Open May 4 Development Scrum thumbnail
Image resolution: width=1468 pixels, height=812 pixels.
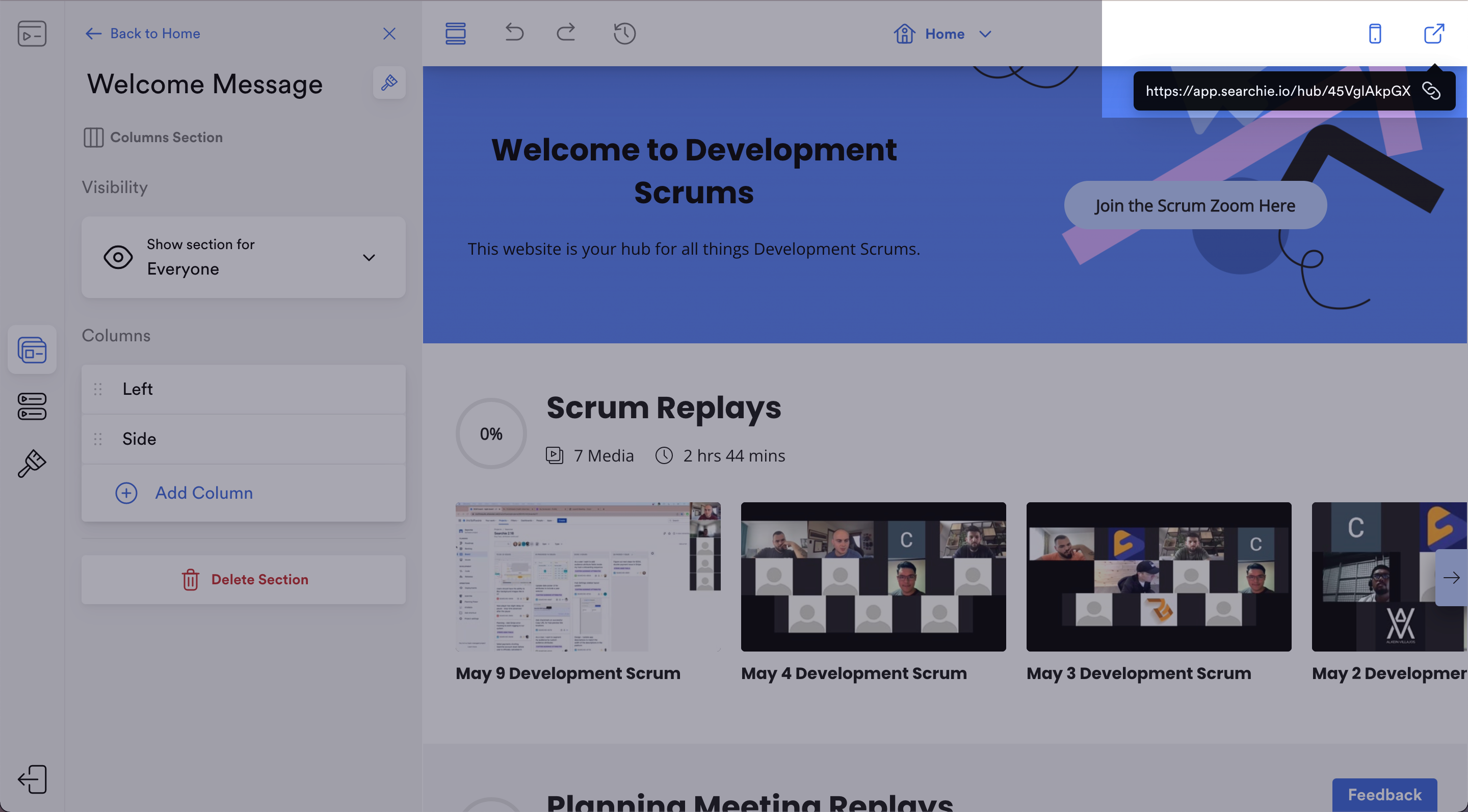(x=873, y=576)
